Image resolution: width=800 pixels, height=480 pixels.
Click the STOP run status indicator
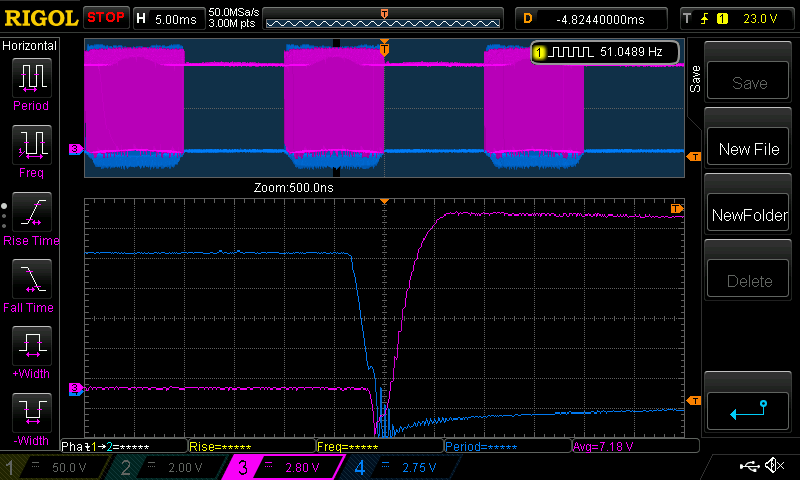pos(105,18)
